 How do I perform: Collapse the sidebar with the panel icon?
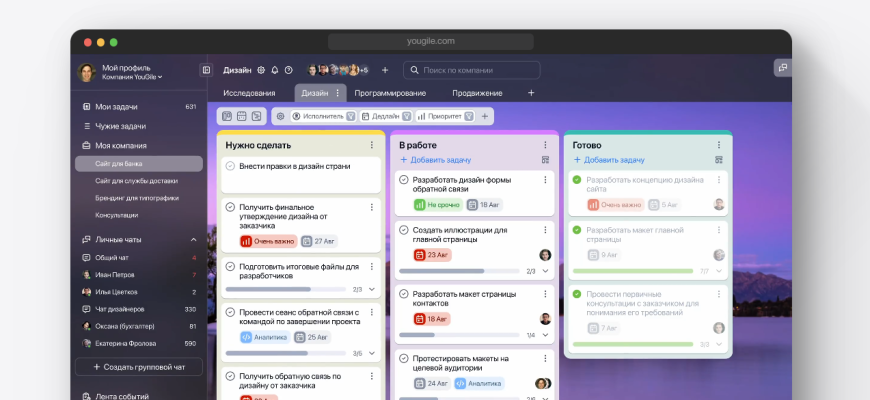[206, 70]
